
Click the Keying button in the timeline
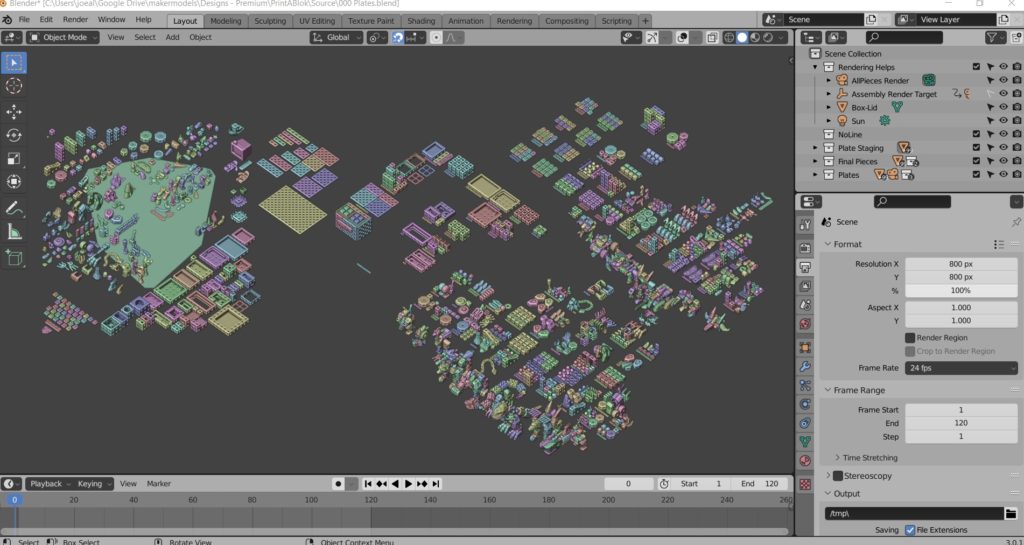(92, 484)
